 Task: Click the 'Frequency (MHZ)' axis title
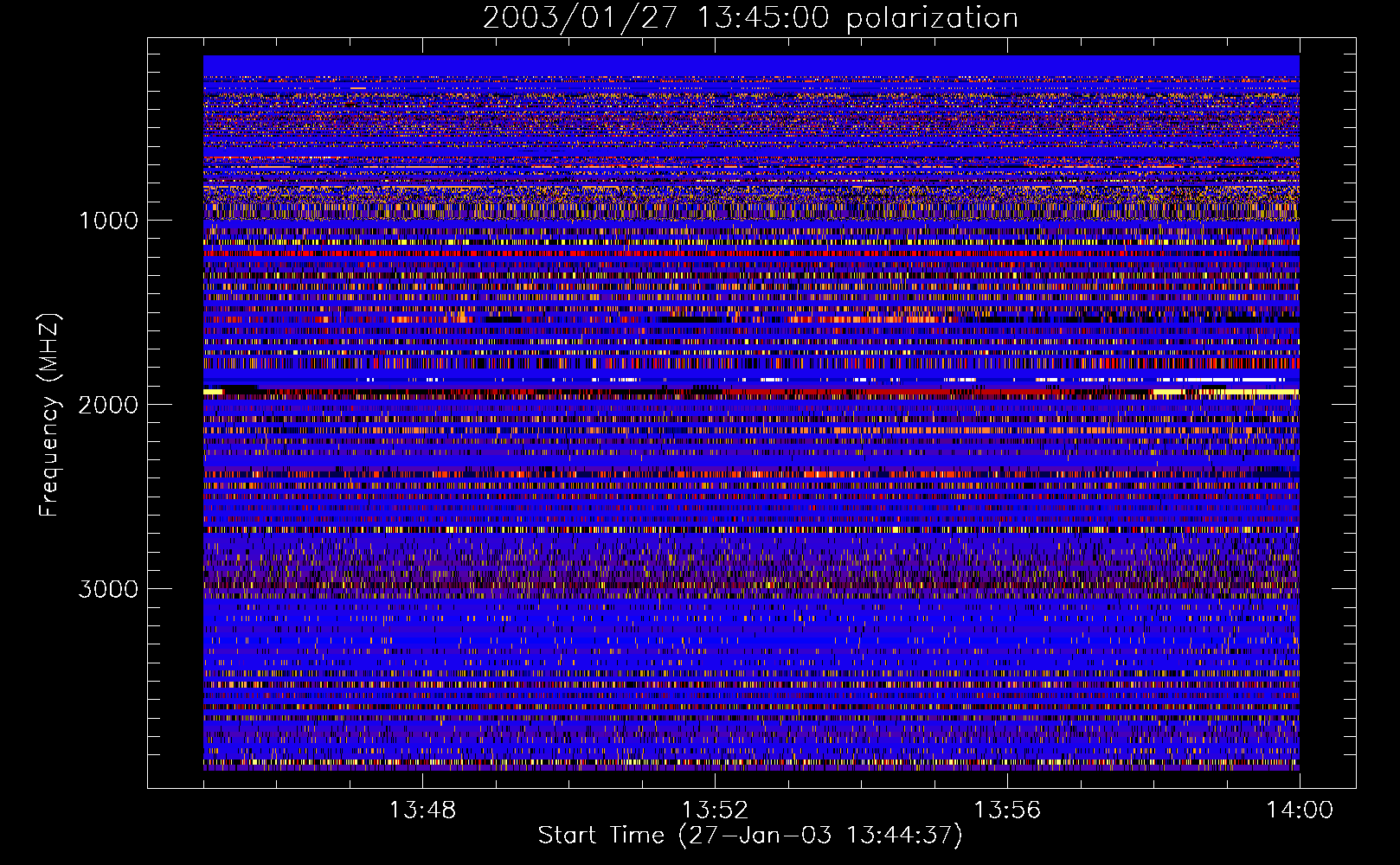49,415
